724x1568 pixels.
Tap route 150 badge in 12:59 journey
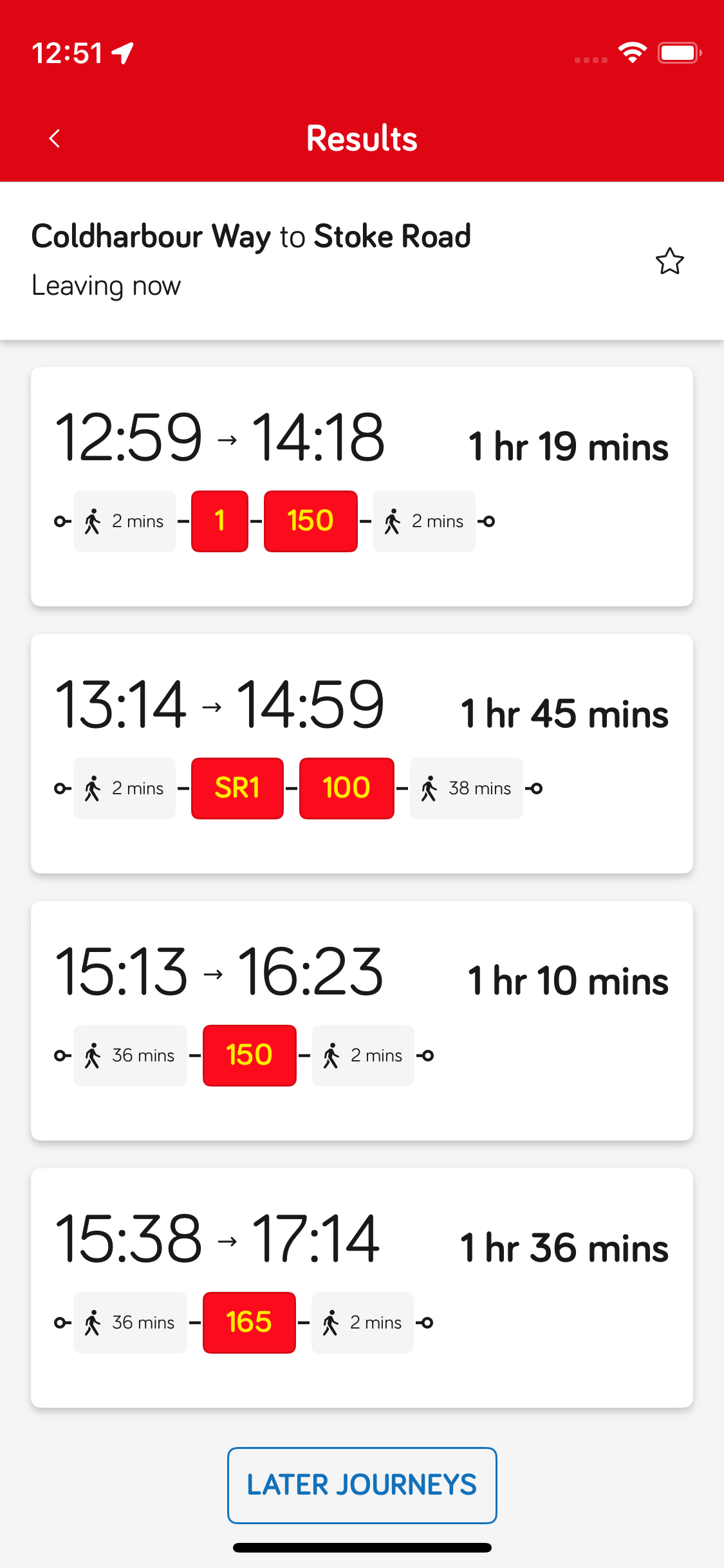coord(310,521)
